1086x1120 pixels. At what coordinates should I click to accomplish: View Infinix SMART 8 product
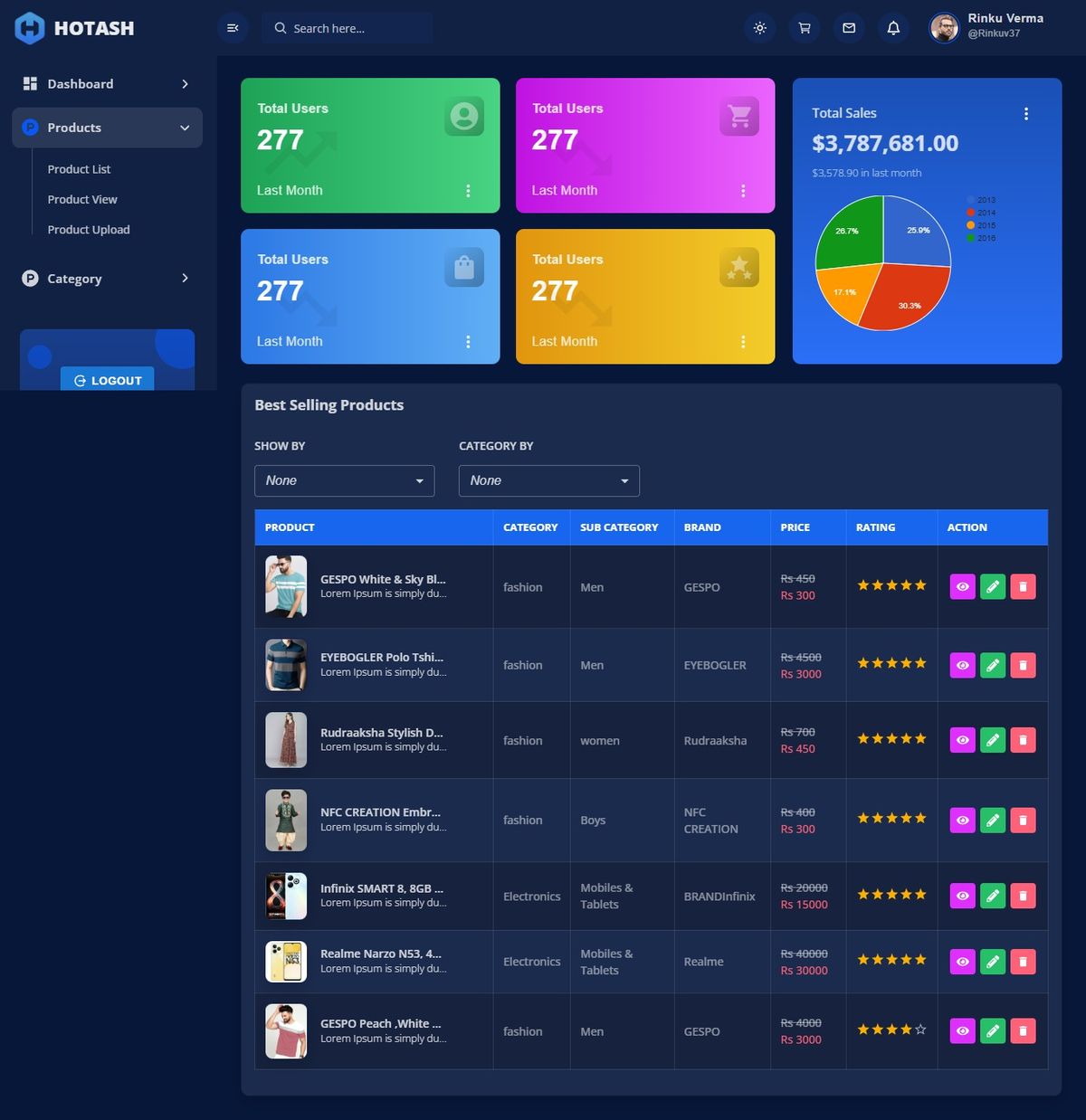click(963, 896)
